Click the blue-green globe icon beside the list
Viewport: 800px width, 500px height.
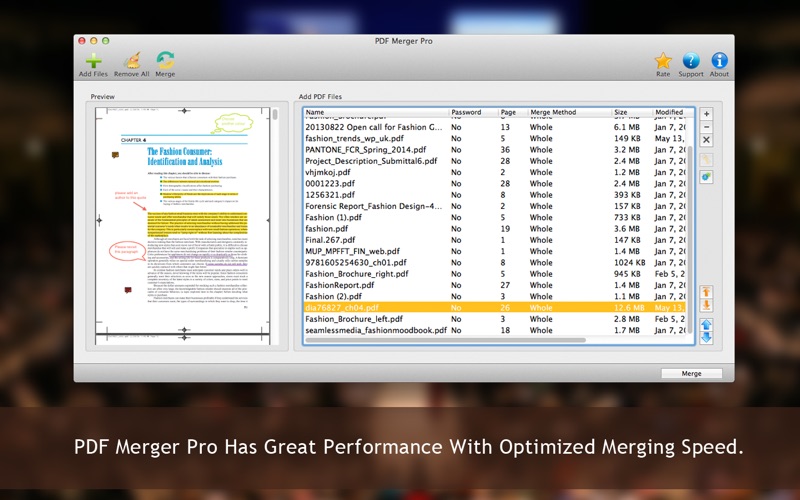click(x=706, y=177)
